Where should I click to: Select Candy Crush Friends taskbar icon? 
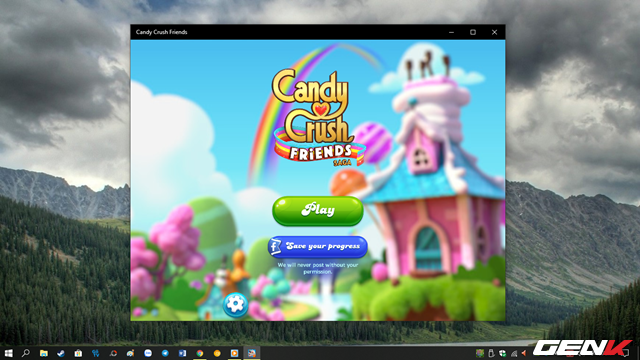[x=252, y=353]
